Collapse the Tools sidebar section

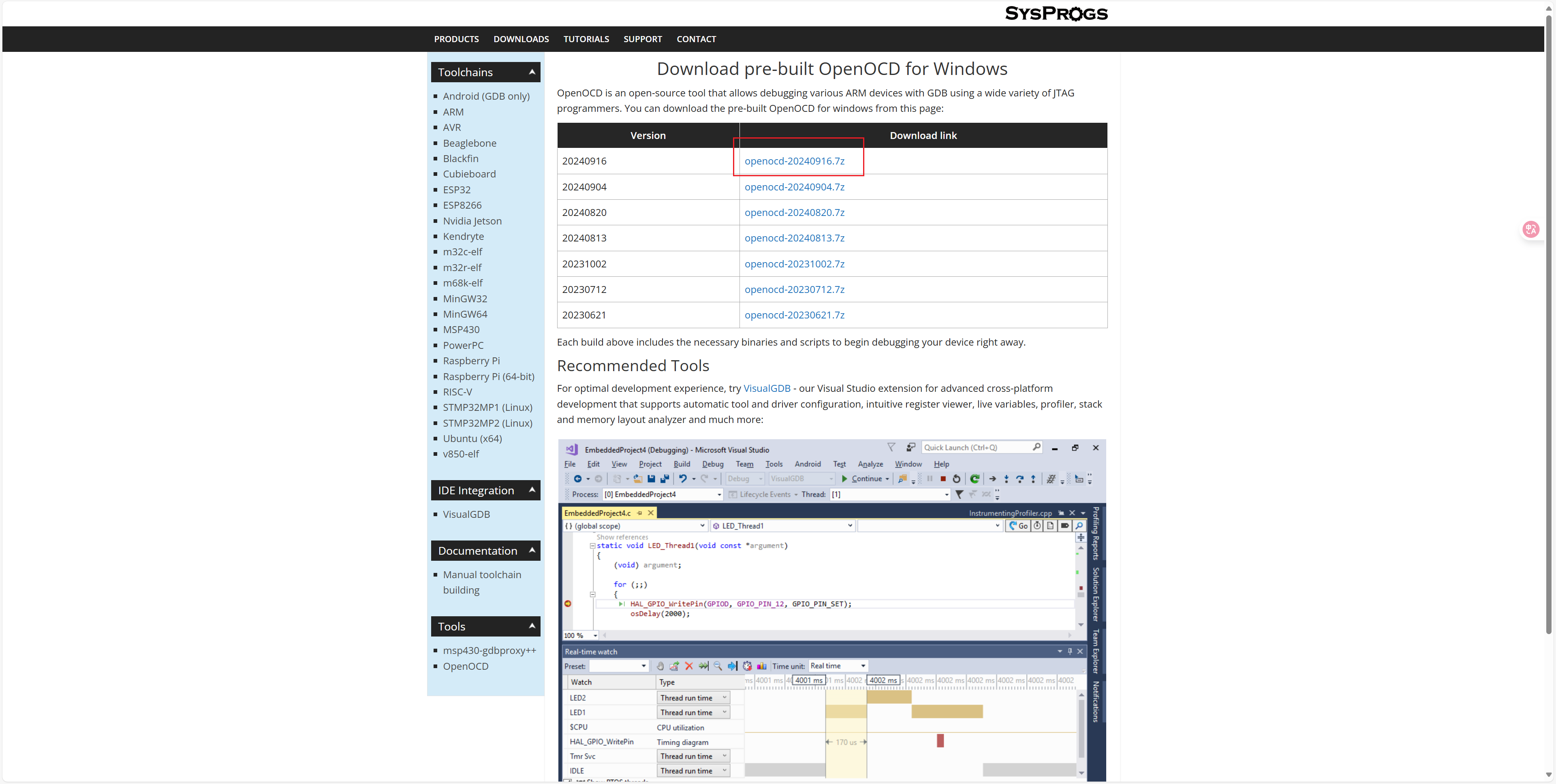pos(532,626)
